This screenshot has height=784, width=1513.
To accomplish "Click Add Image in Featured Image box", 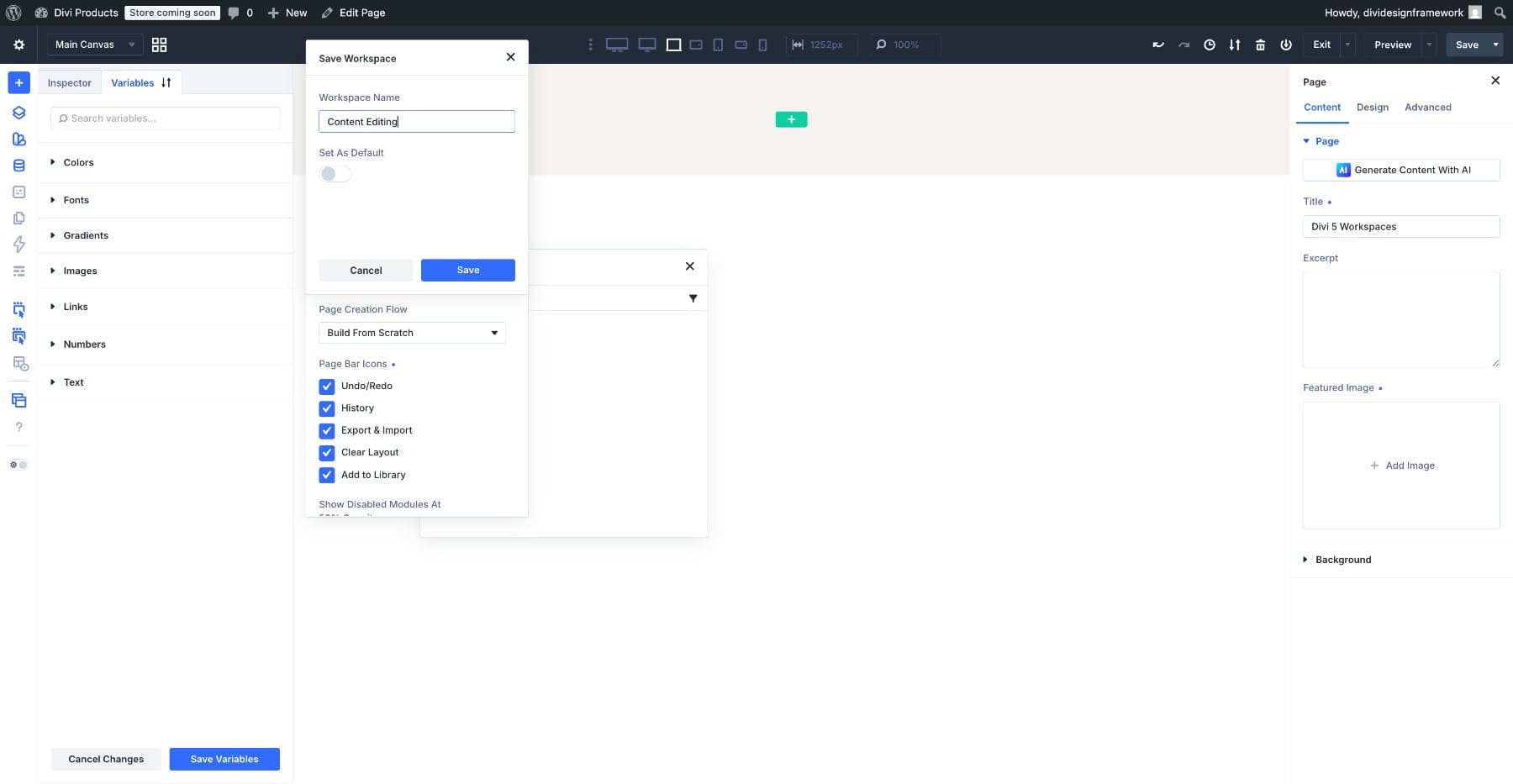I will click(1402, 466).
